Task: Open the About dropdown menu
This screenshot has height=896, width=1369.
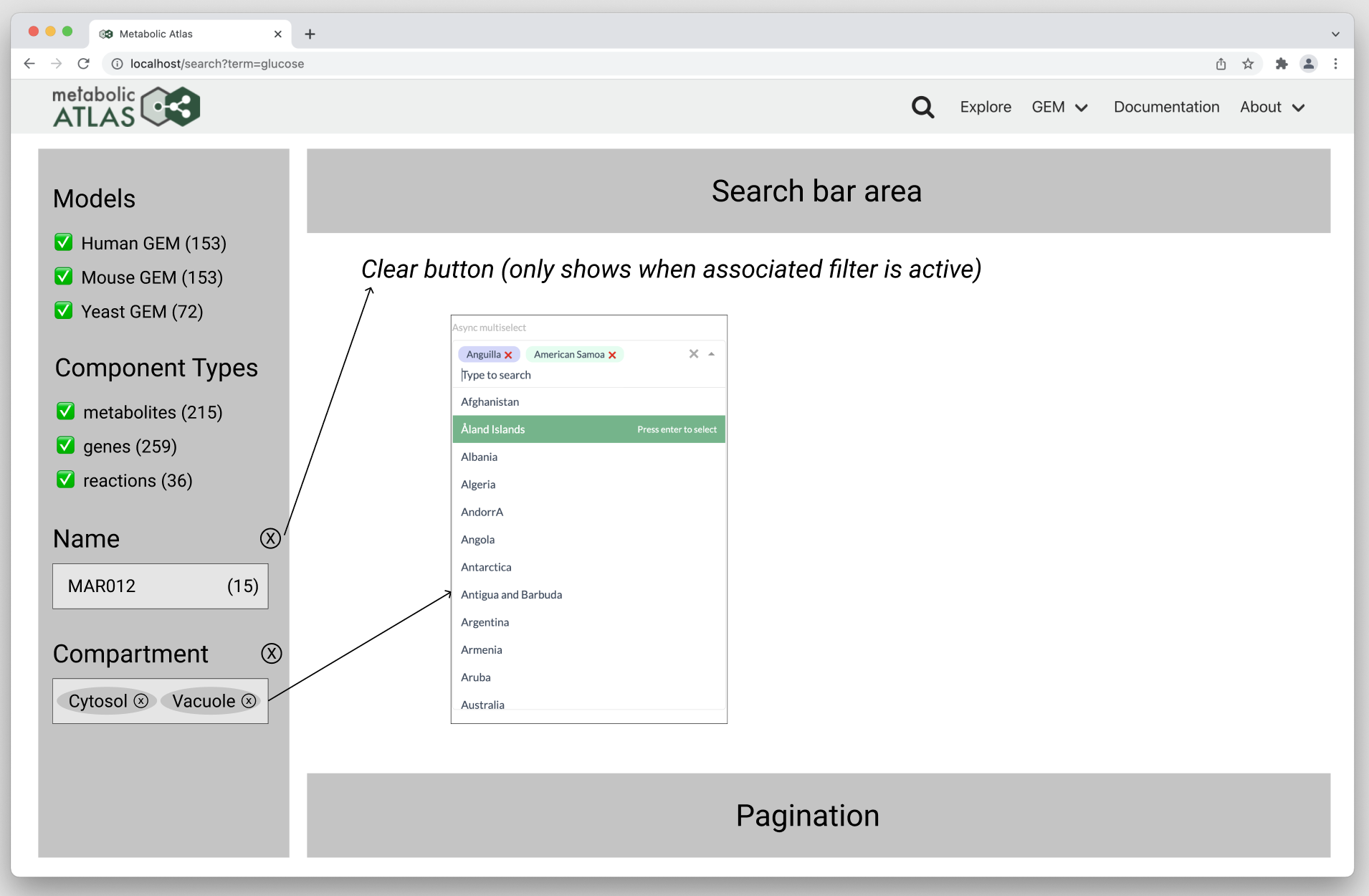Action: coord(1272,107)
